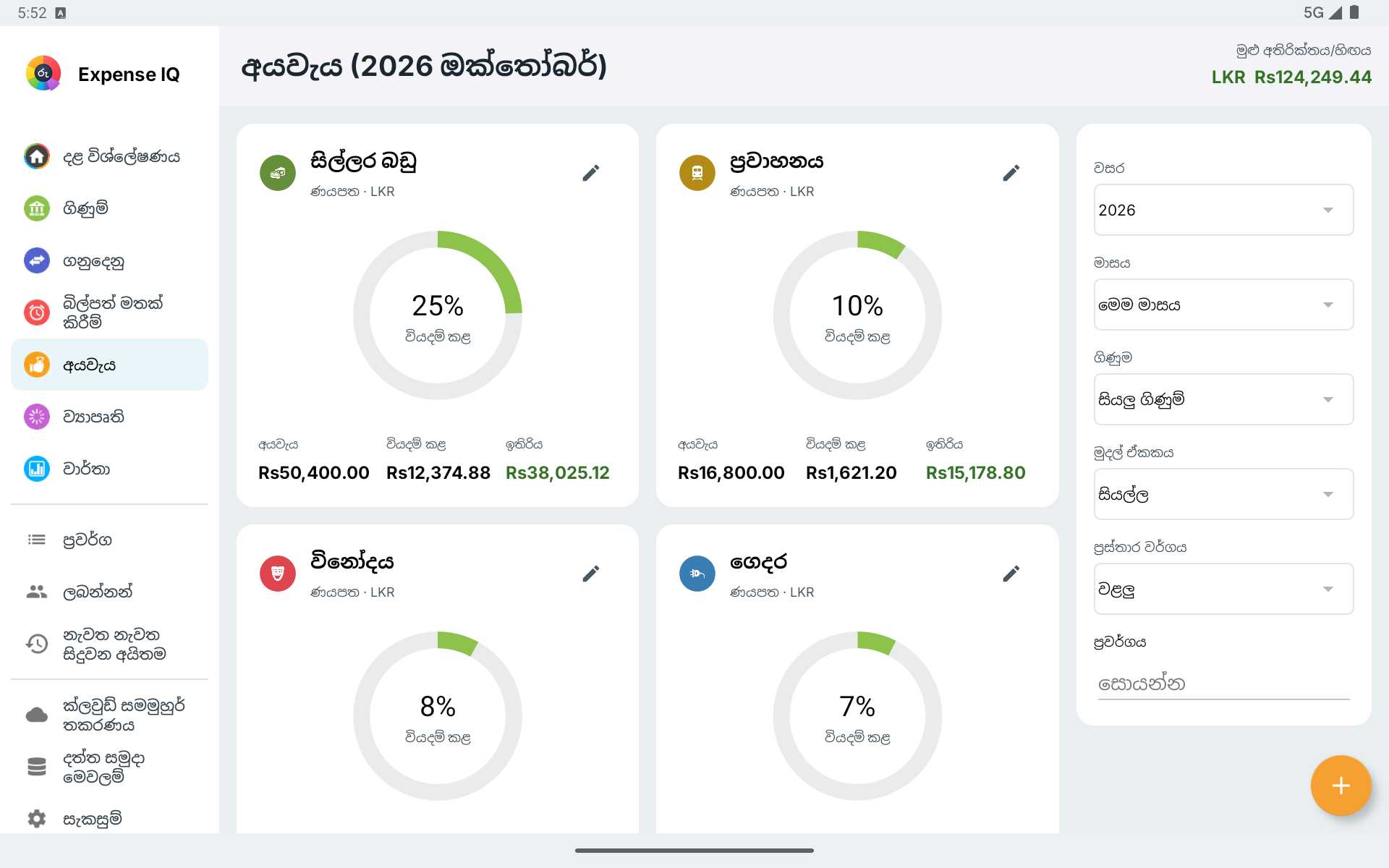Click remaining amount Rs38,025.12
Viewport: 1389px width, 868px height.
tap(558, 472)
